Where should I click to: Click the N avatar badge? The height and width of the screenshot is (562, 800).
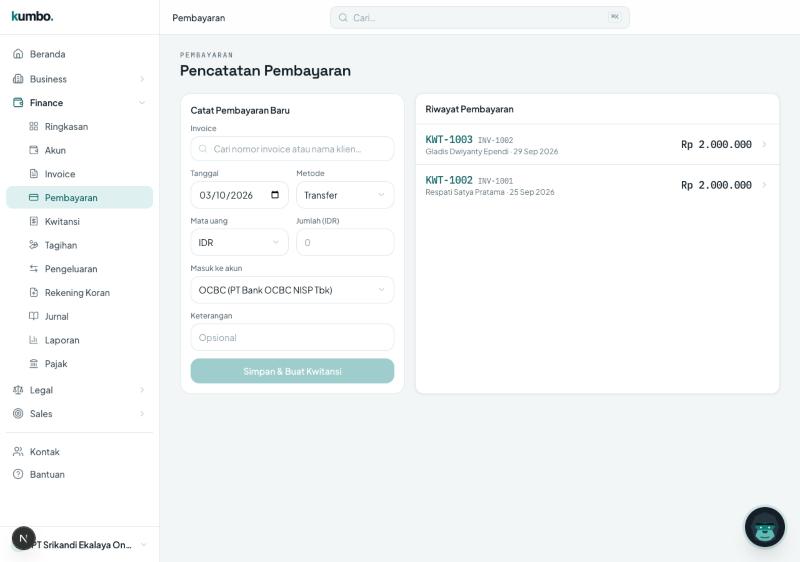point(23,539)
